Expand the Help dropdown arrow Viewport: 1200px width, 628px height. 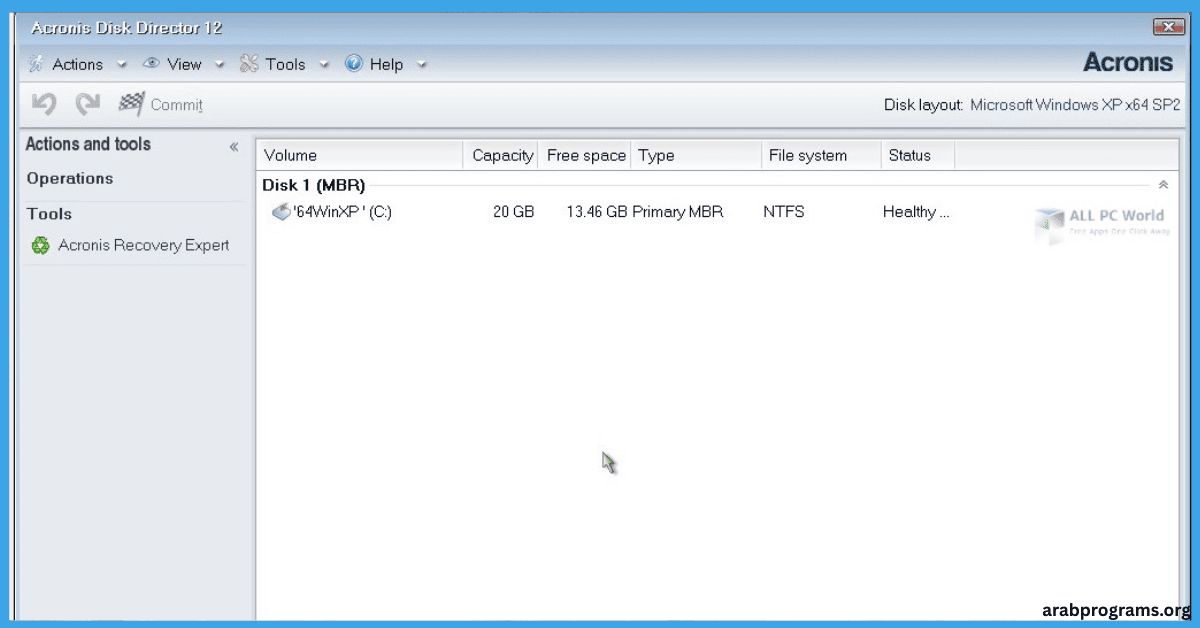click(421, 65)
